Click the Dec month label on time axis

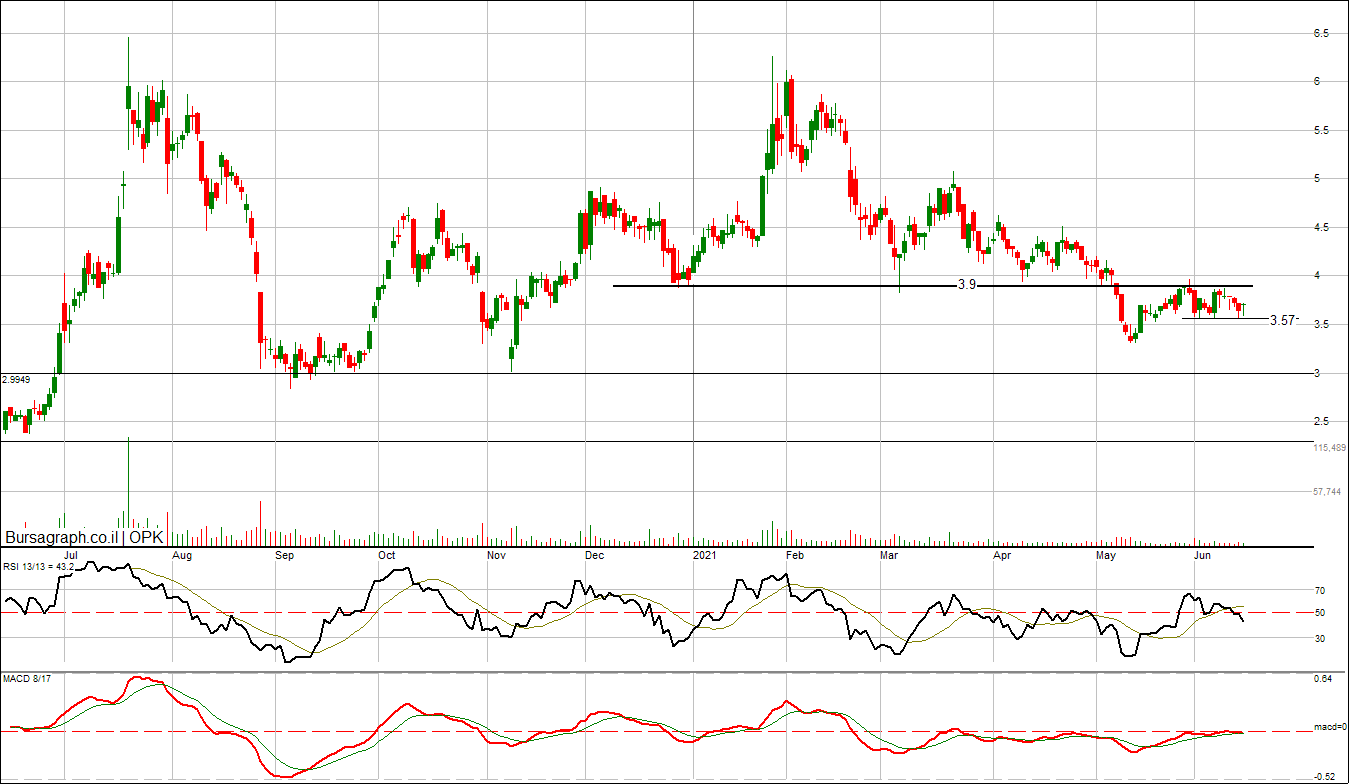tap(594, 554)
